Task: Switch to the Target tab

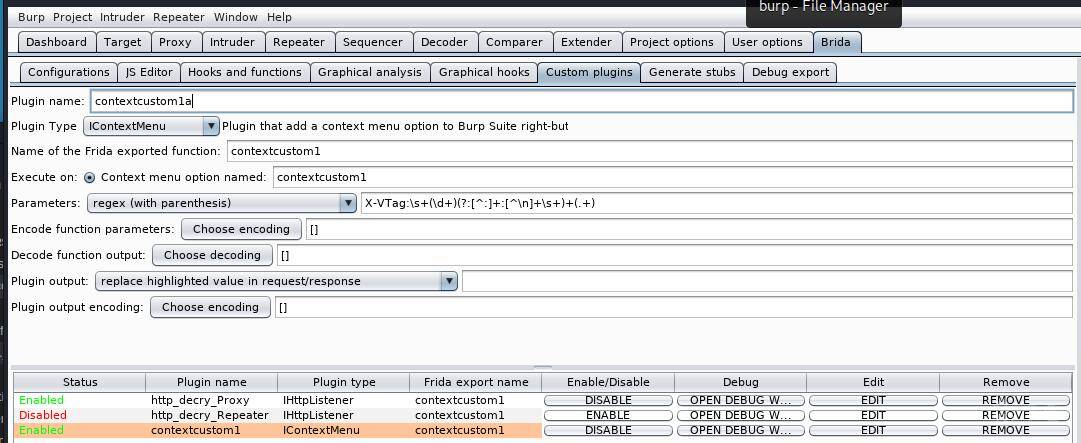Action: (x=123, y=42)
